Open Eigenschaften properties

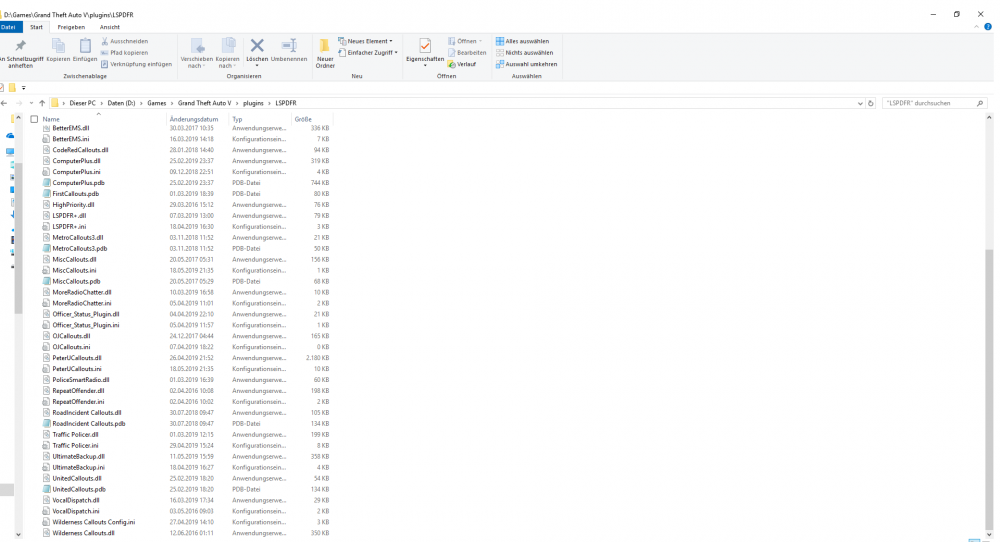(425, 51)
